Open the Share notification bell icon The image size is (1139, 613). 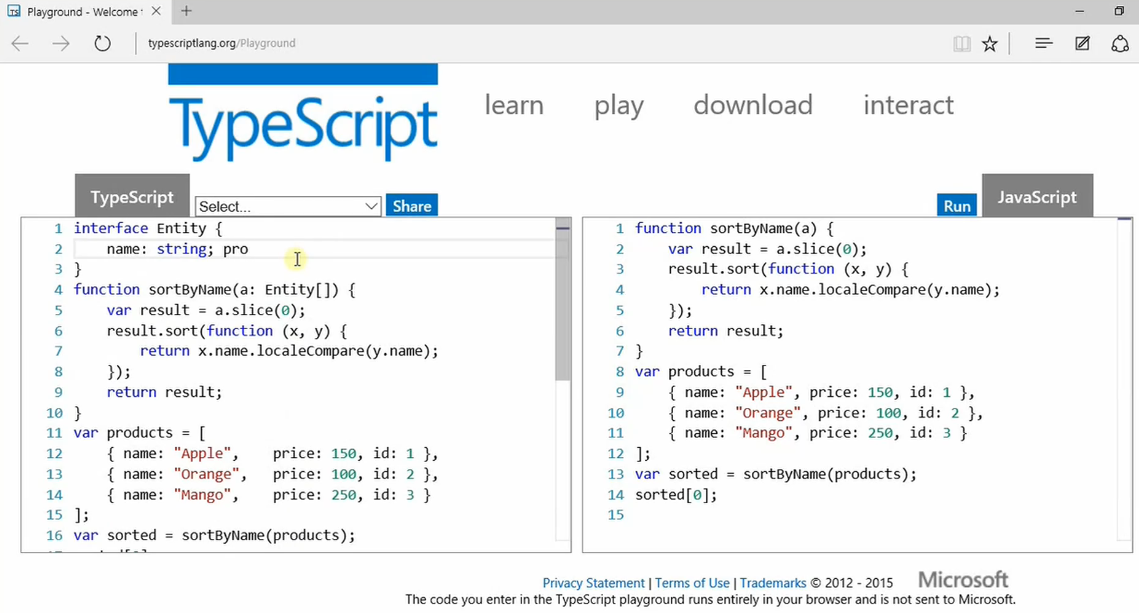click(1120, 44)
